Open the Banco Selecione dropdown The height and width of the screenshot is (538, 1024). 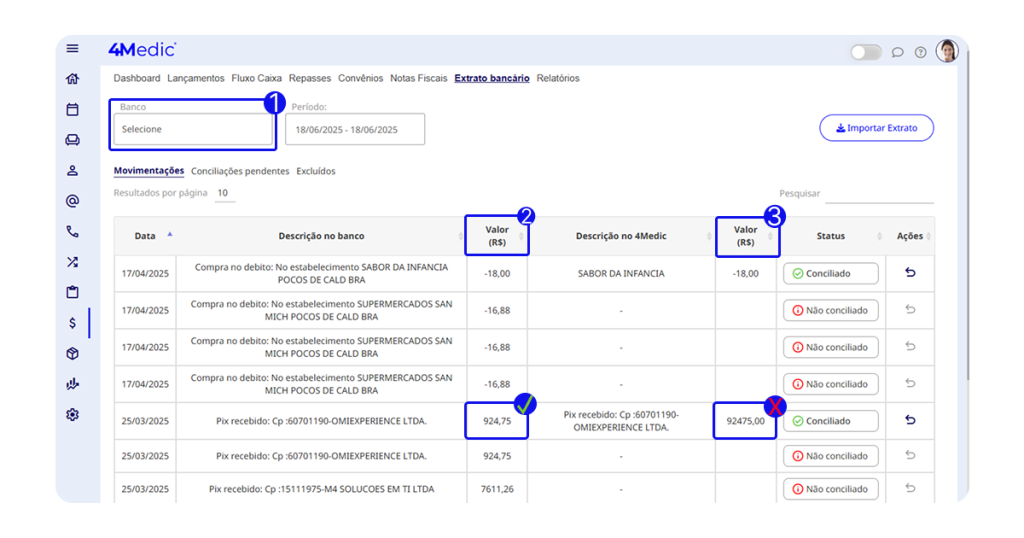pyautogui.click(x=192, y=129)
